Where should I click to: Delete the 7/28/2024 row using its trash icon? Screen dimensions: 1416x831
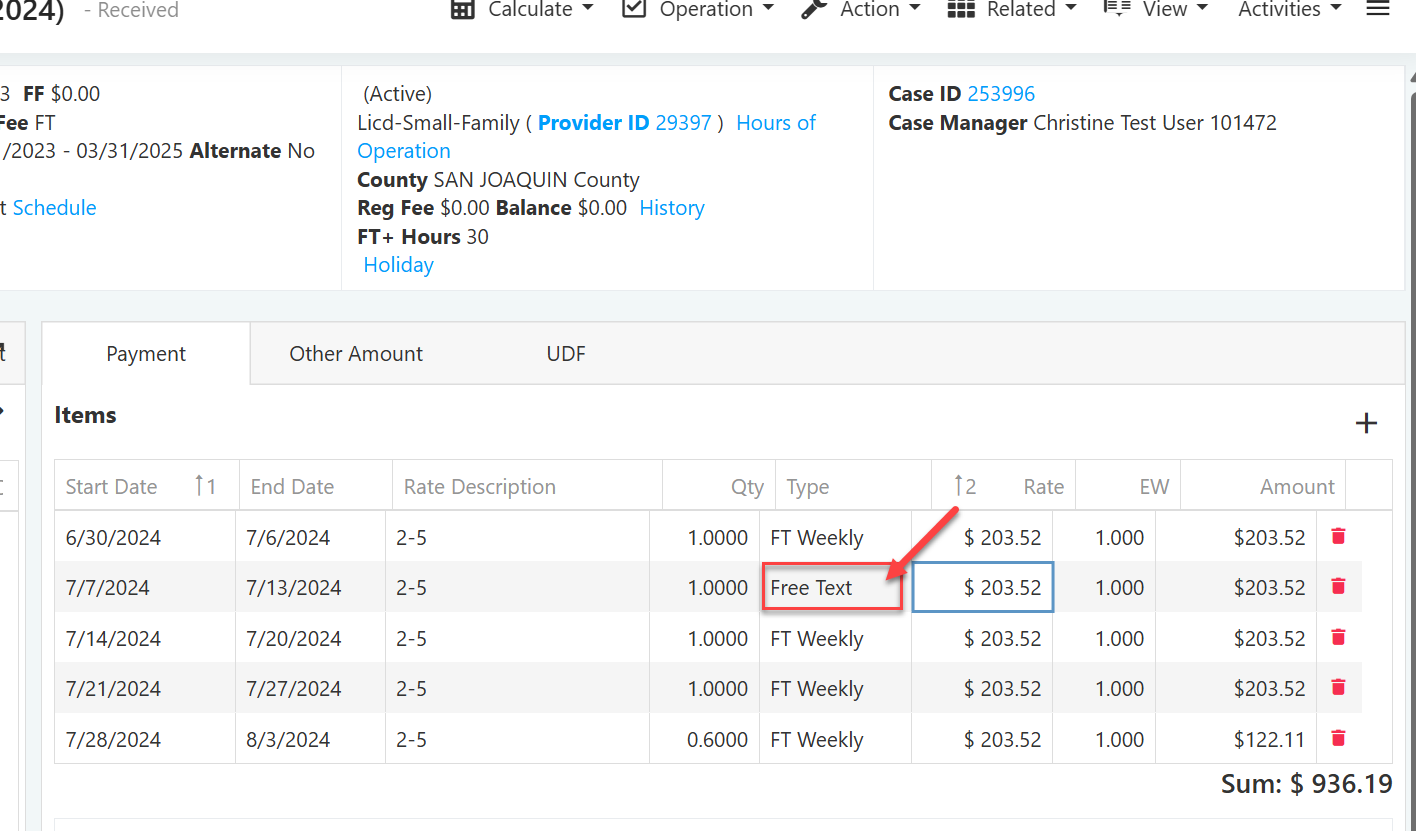[x=1338, y=738]
